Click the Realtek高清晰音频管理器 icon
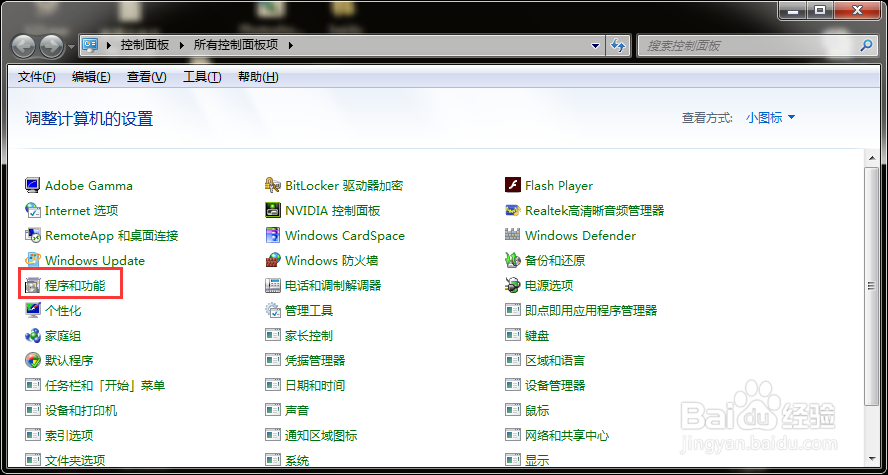The height and width of the screenshot is (475, 888). coord(513,210)
